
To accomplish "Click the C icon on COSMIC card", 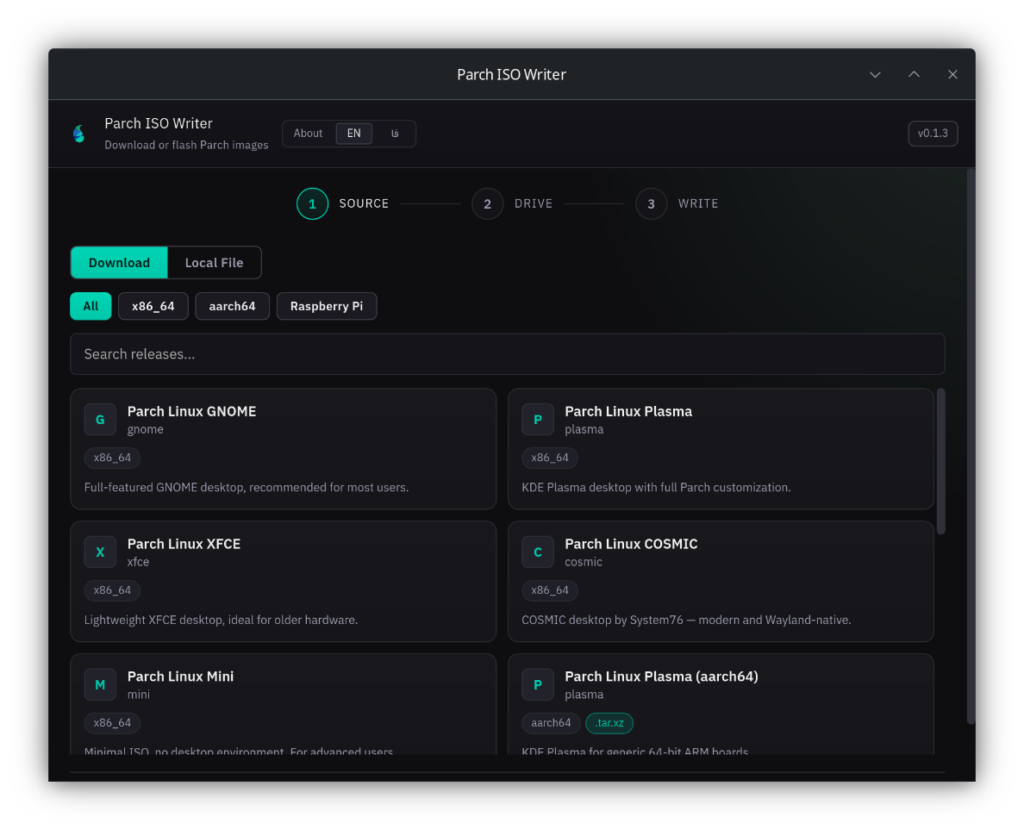I will (537, 552).
